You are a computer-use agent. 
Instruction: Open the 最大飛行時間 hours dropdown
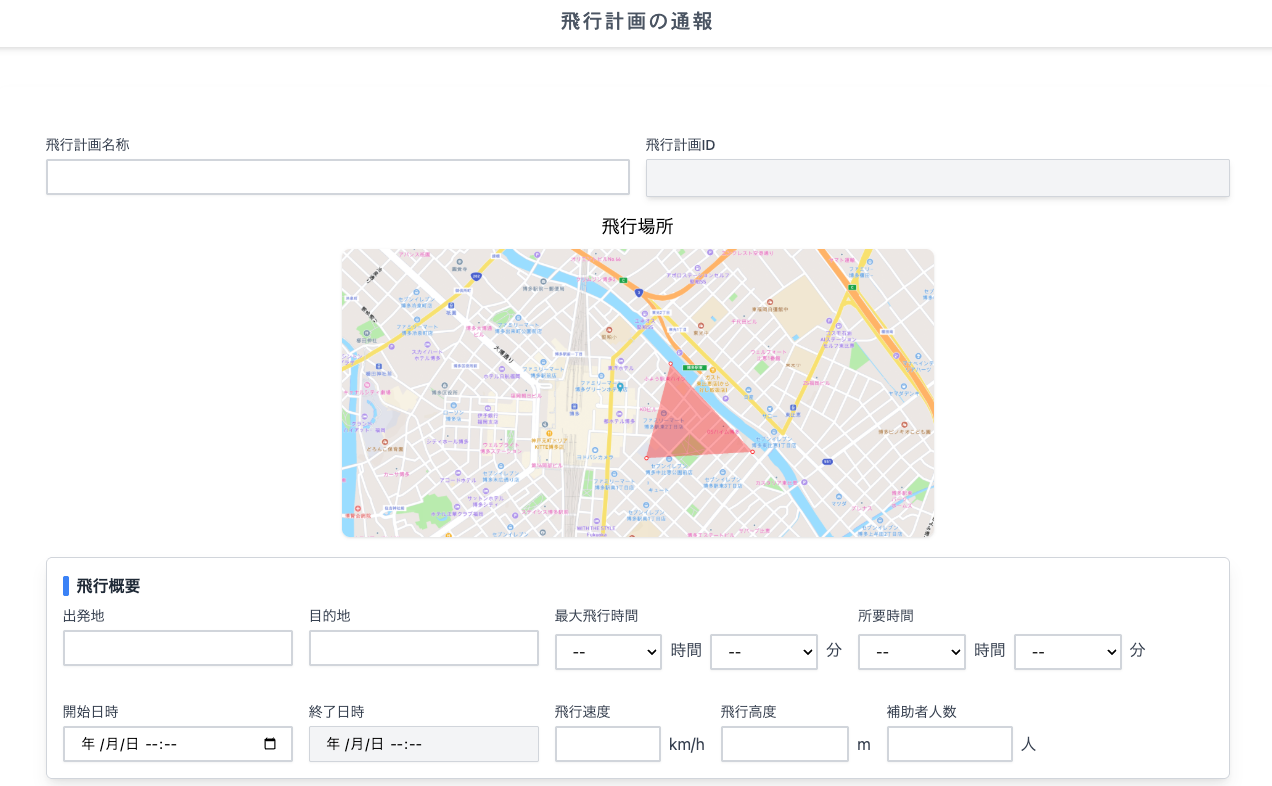608,652
